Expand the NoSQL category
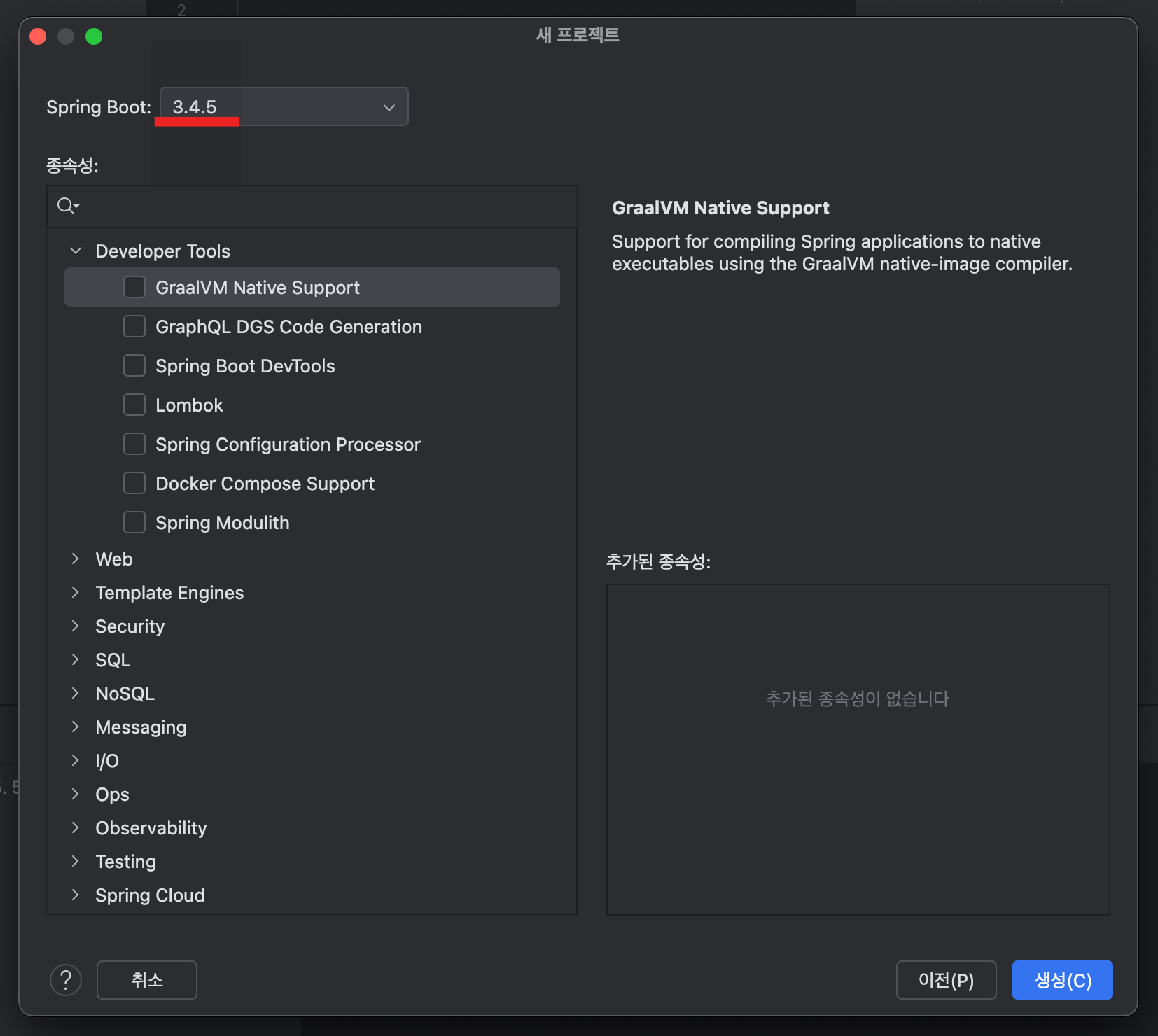 76,693
